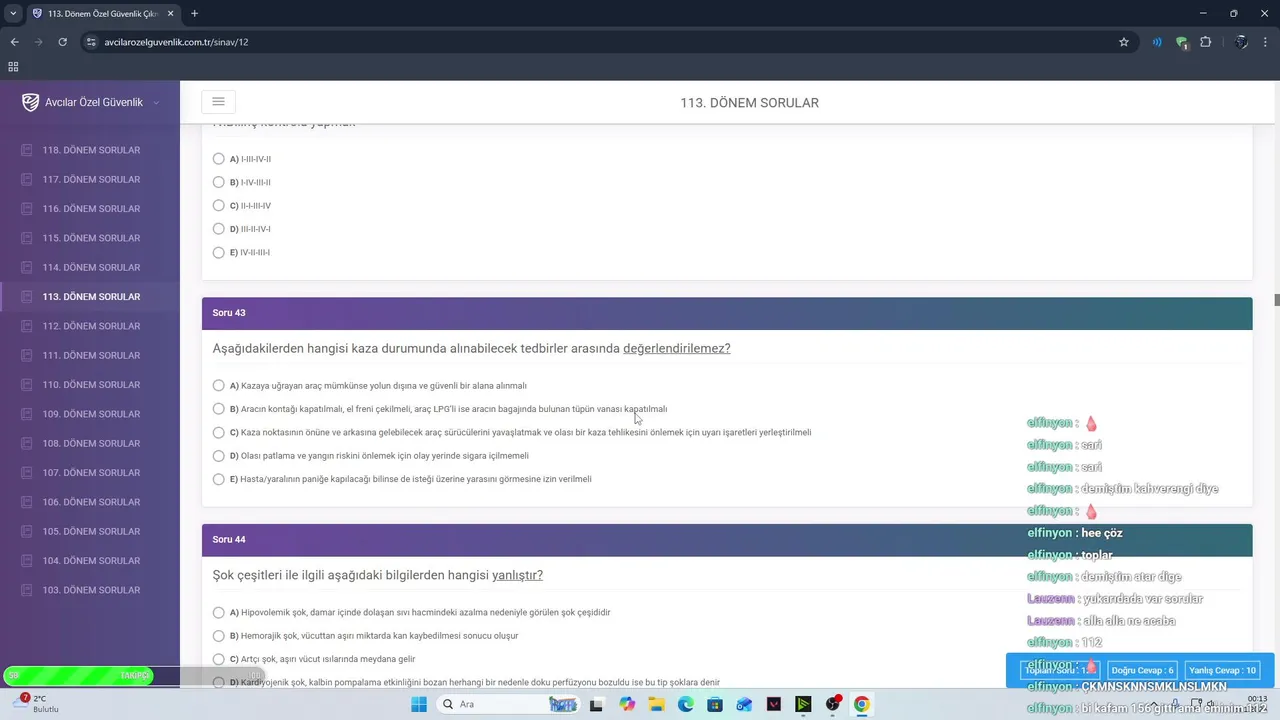The image size is (1280, 720).
Task: Open File Explorer from the taskbar
Action: click(x=657, y=704)
